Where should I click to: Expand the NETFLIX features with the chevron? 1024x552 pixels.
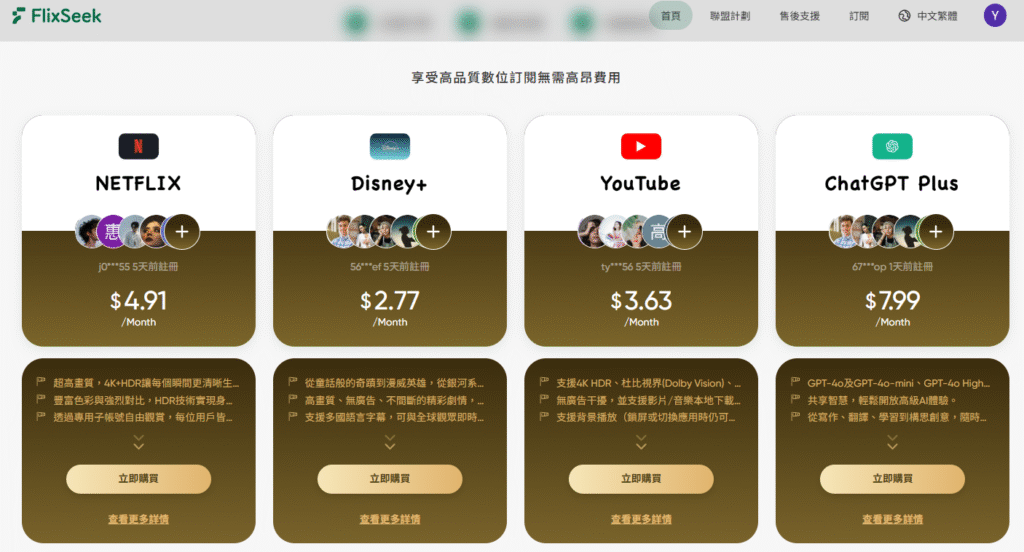pyautogui.click(x=138, y=442)
